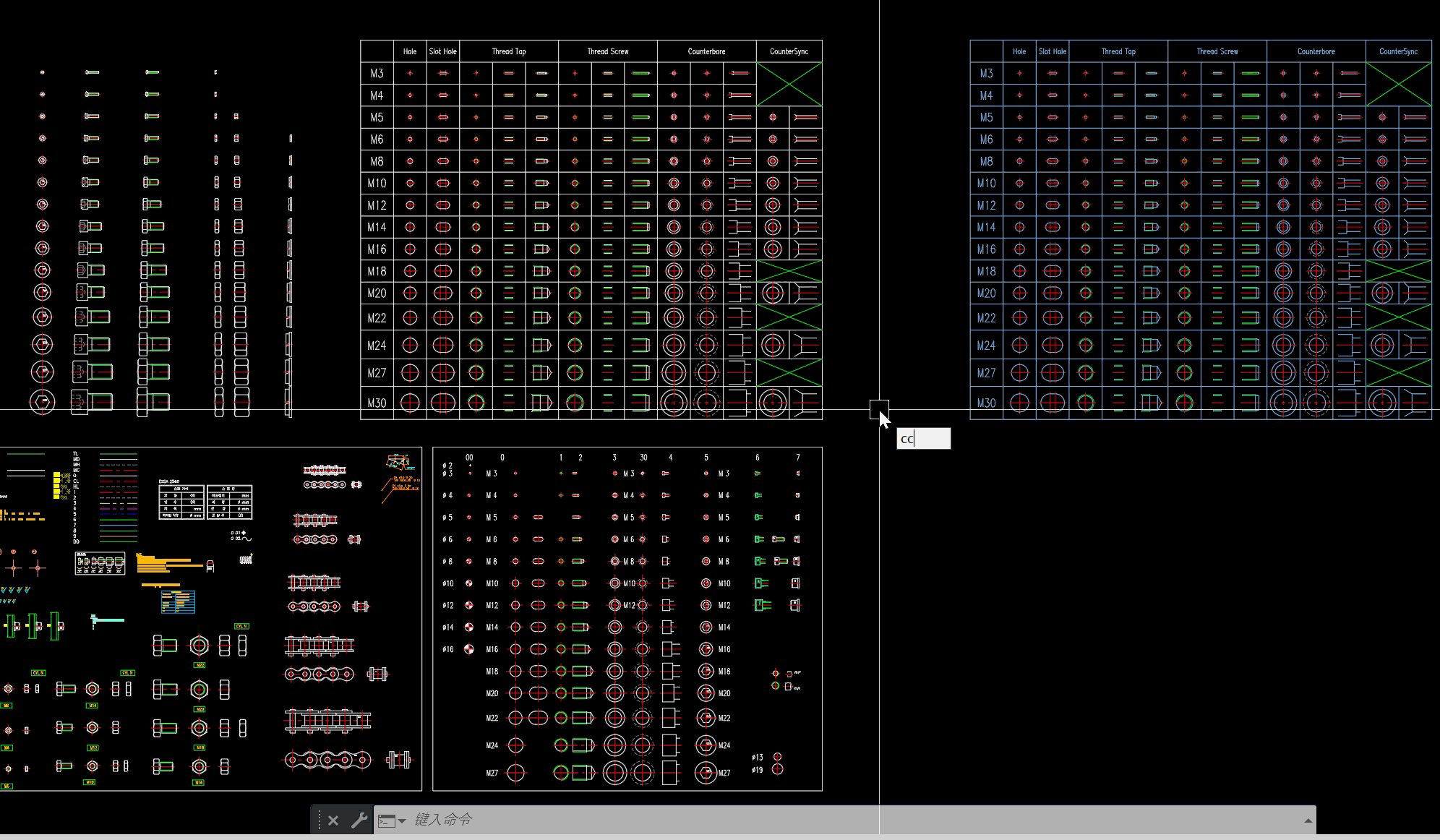Select the green X in the white table's M3 CounterSync cell
The width and height of the screenshot is (1440, 840).
tap(789, 84)
